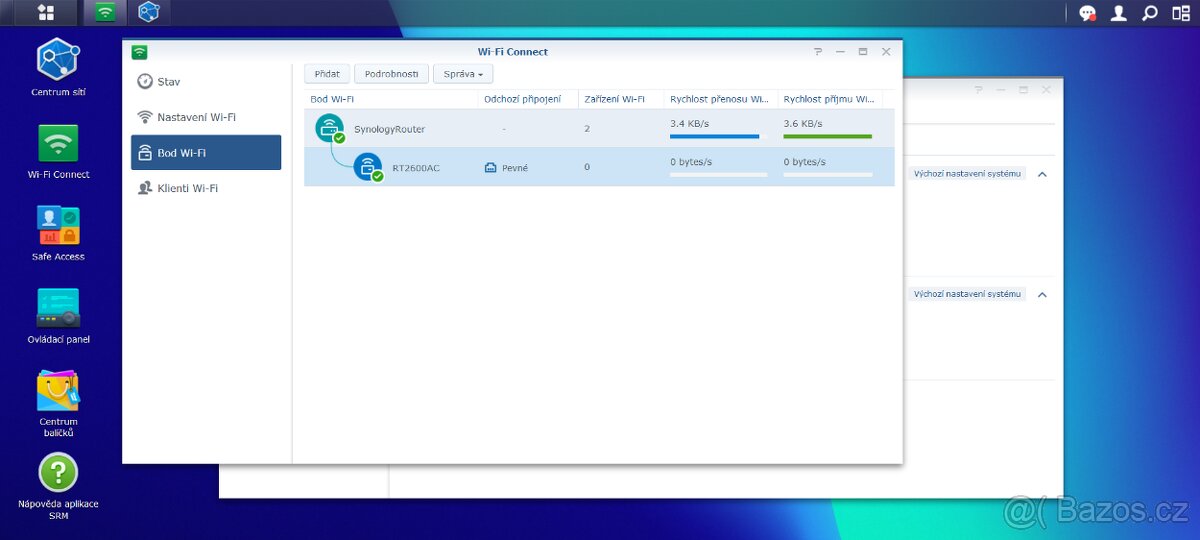Open the main menu grid icon
Screen dimensions: 1200x540
pos(45,13)
